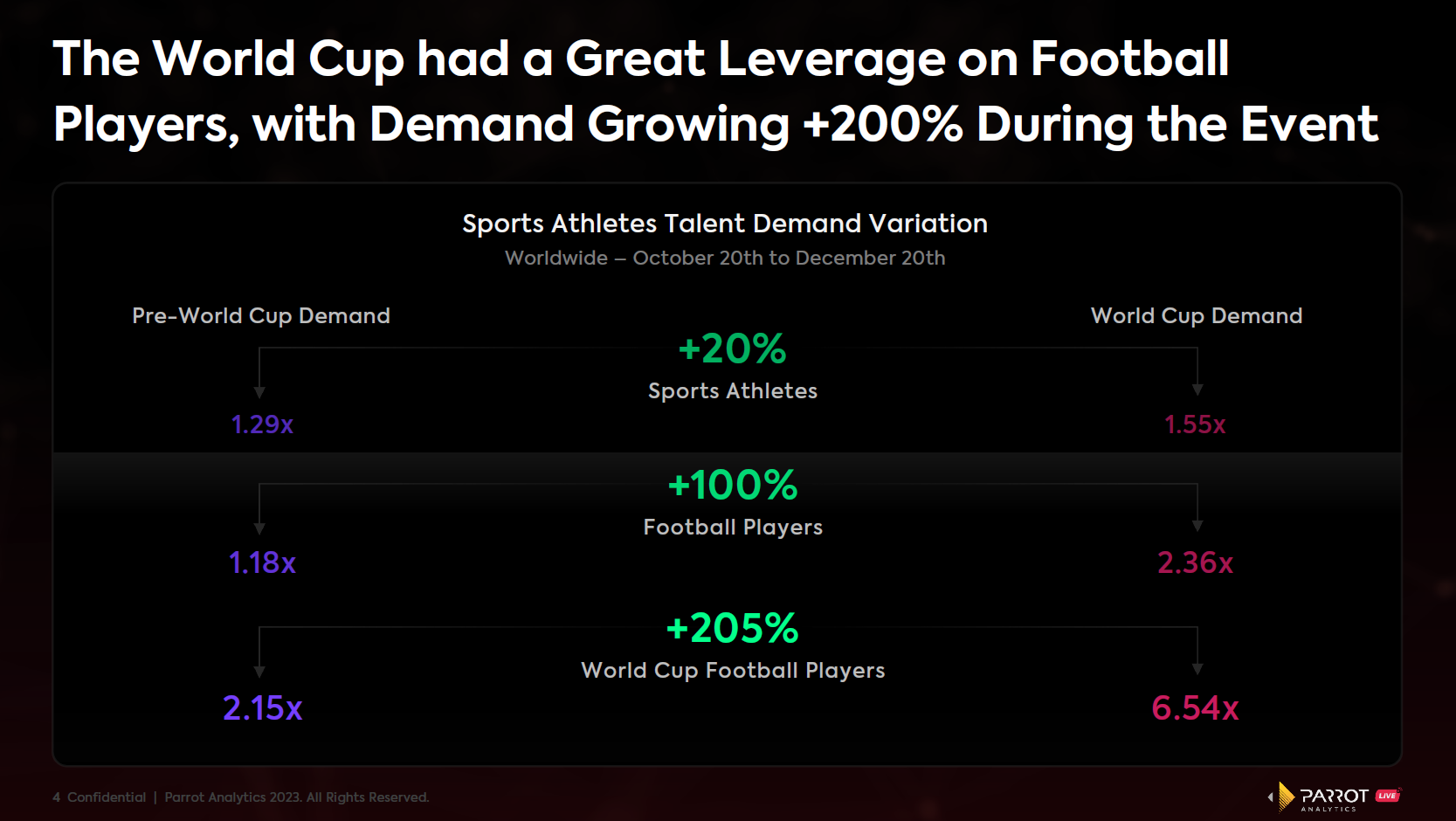This screenshot has width=1456, height=821.
Task: Click the Pre-World Cup Demand heading
Action: coord(261,316)
